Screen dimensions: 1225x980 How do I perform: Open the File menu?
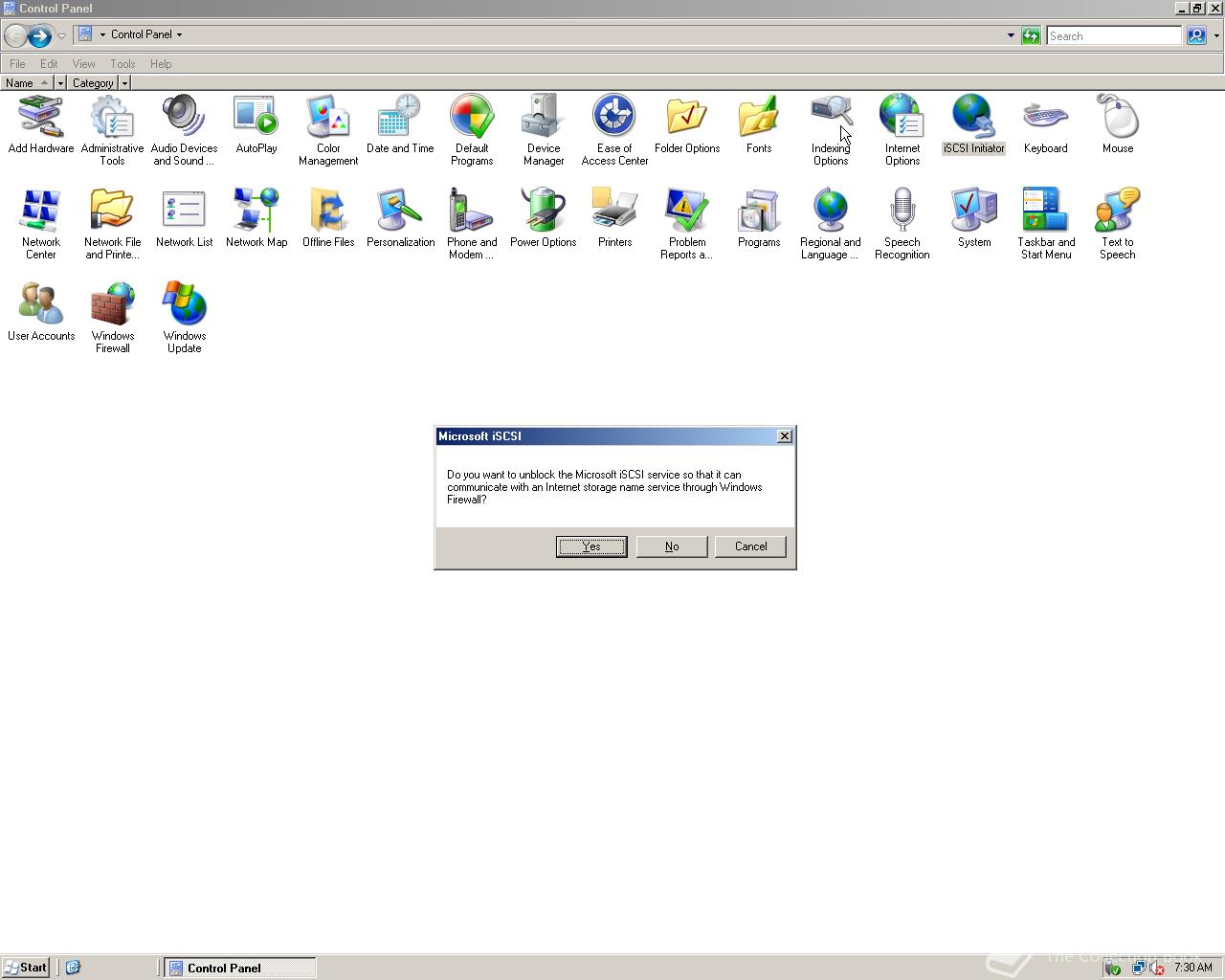tap(17, 64)
